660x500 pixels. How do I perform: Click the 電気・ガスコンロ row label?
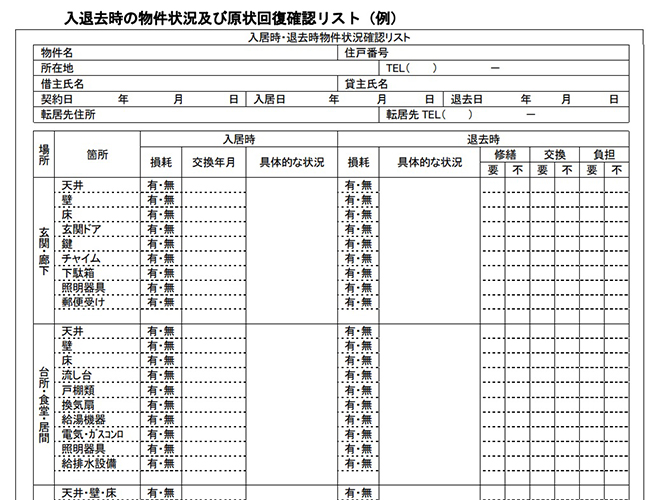point(93,434)
